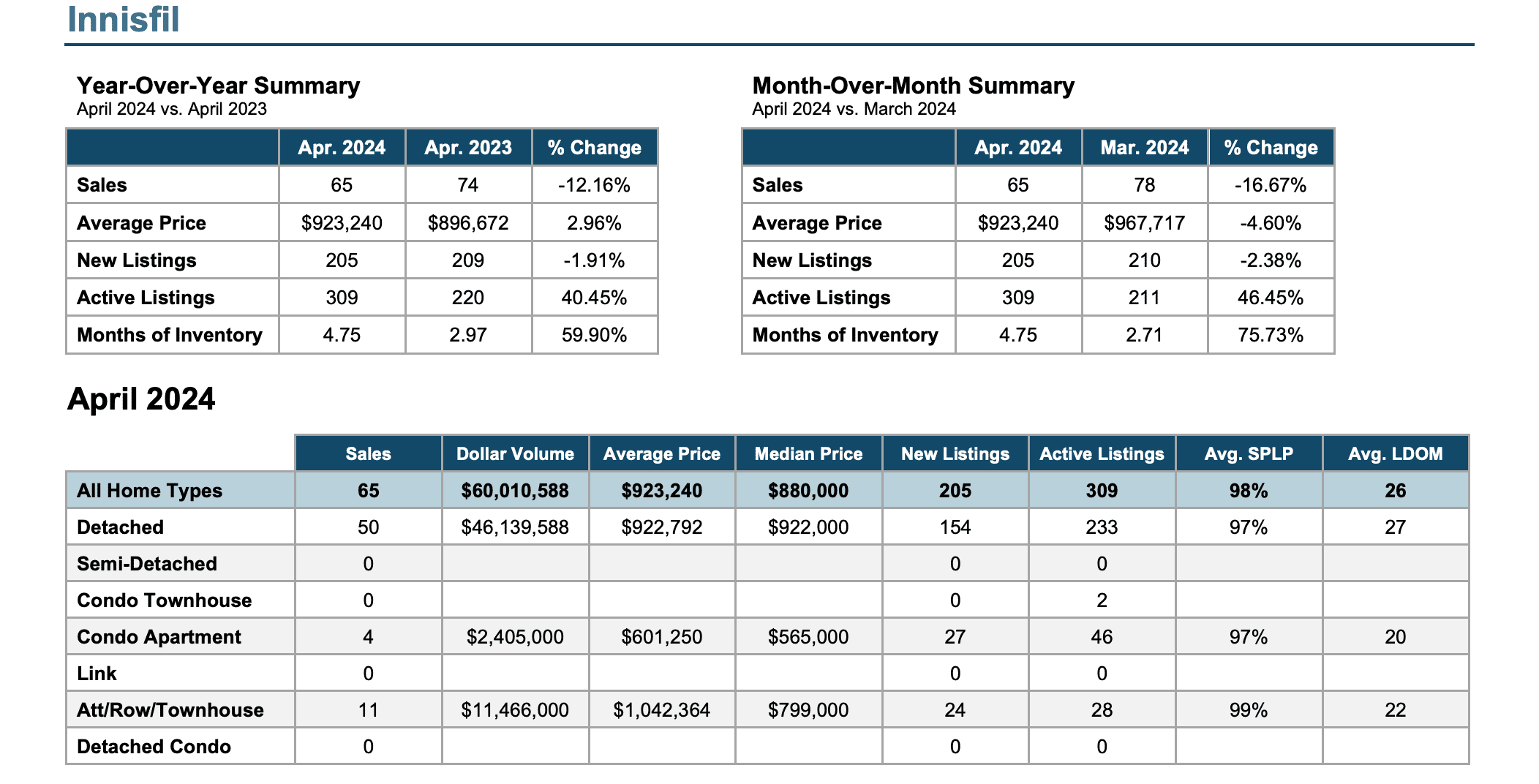Screen dimensions: 1539x784
Task: Click the $1,042,364 average price cell
Action: pos(662,710)
